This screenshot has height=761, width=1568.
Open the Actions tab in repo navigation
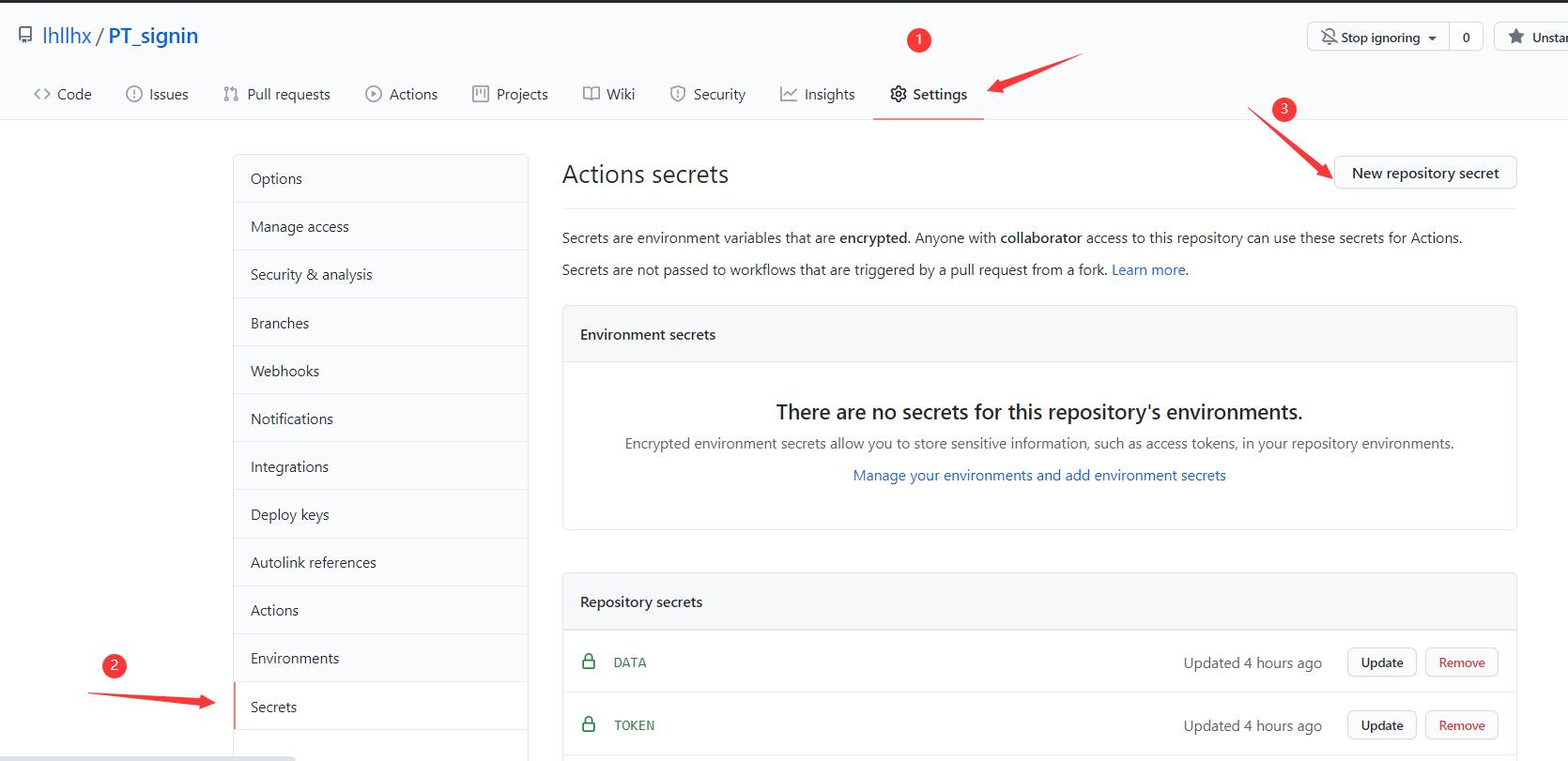pyautogui.click(x=402, y=94)
